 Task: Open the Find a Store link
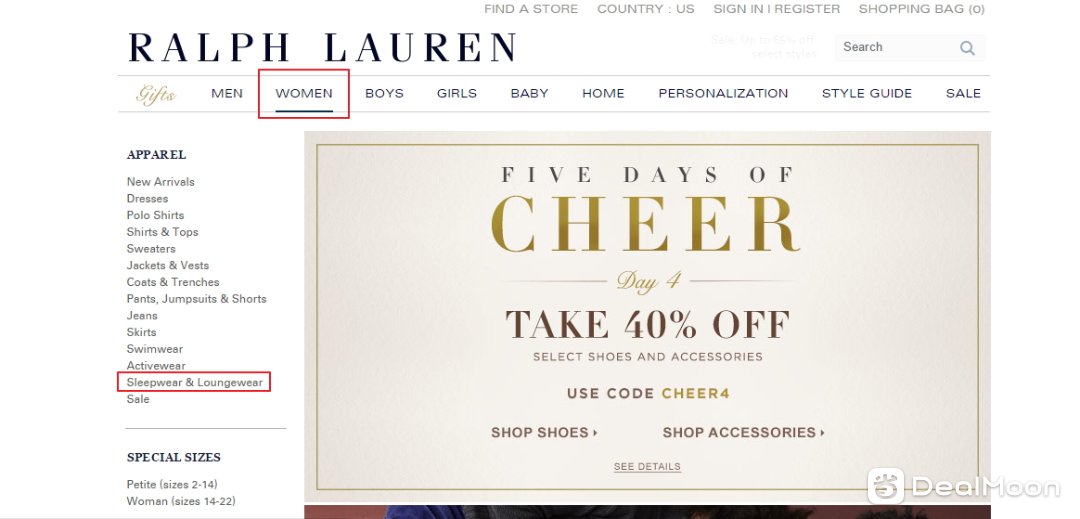[x=531, y=9]
